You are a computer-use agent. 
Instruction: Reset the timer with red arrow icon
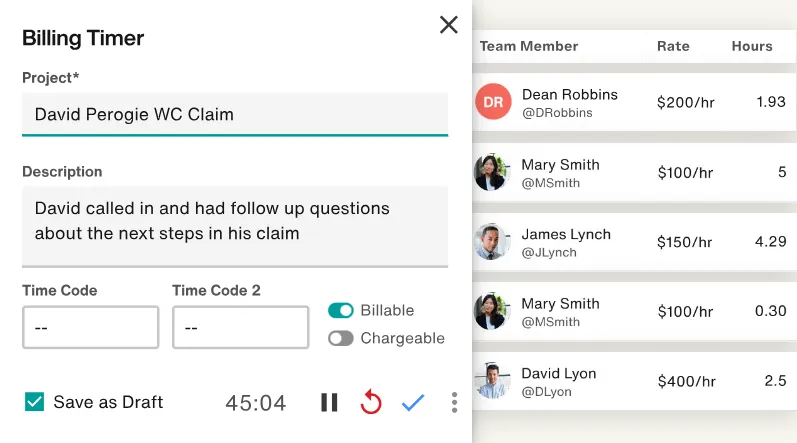pos(371,402)
